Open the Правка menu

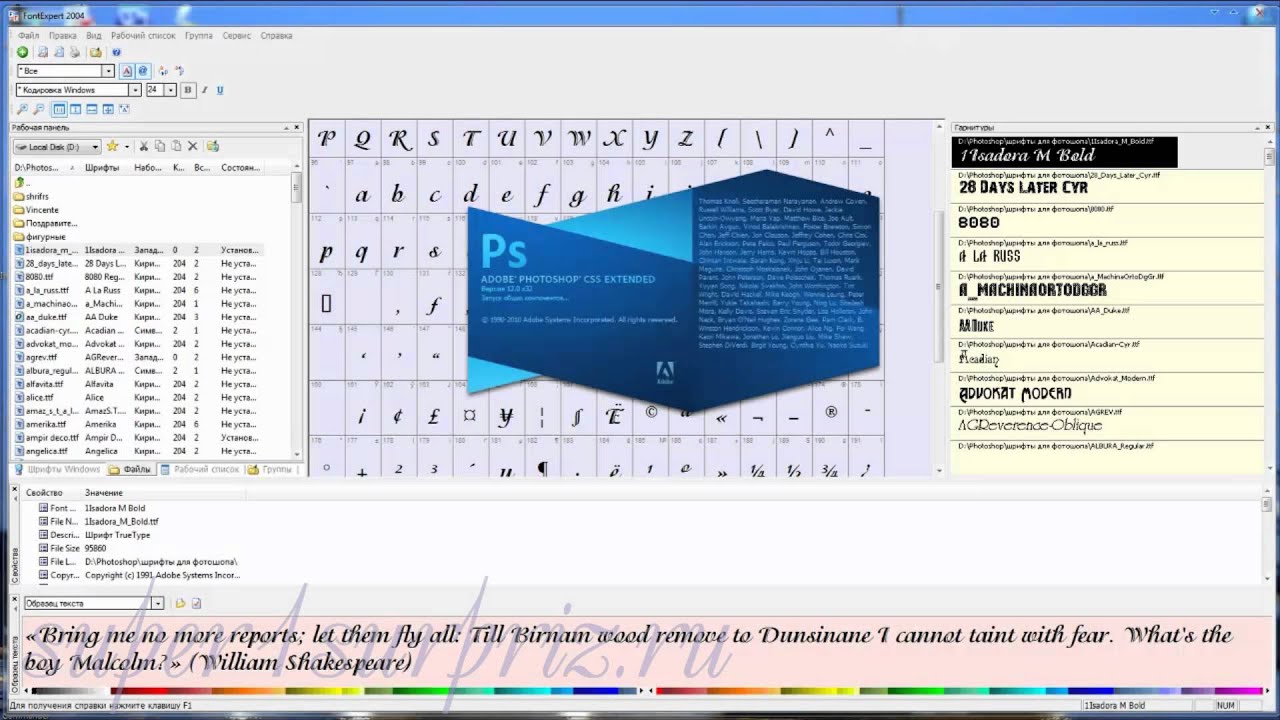click(x=62, y=35)
